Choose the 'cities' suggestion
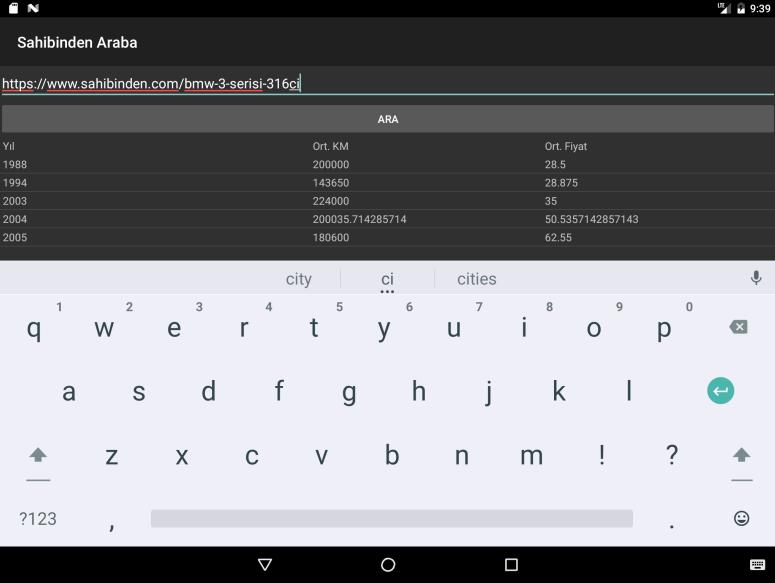This screenshot has width=775, height=583. pyautogui.click(x=476, y=279)
